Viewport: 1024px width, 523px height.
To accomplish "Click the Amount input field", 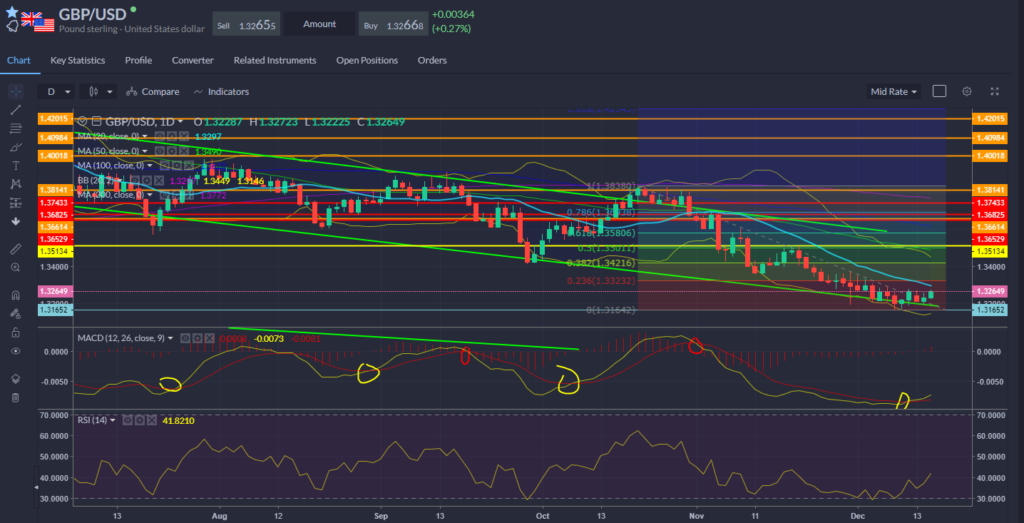I will (319, 22).
